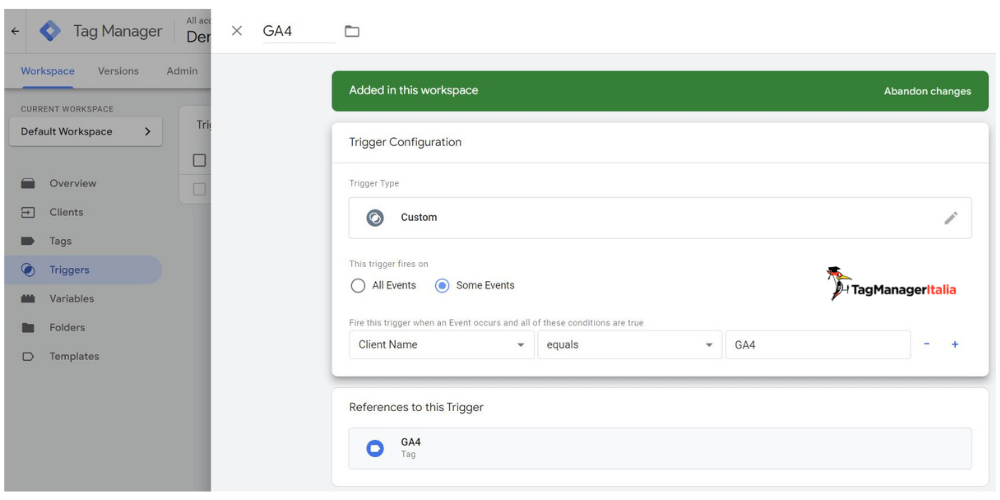Viewport: 1000px width, 500px height.
Task: Click the blue tag icon in References
Action: tap(374, 448)
